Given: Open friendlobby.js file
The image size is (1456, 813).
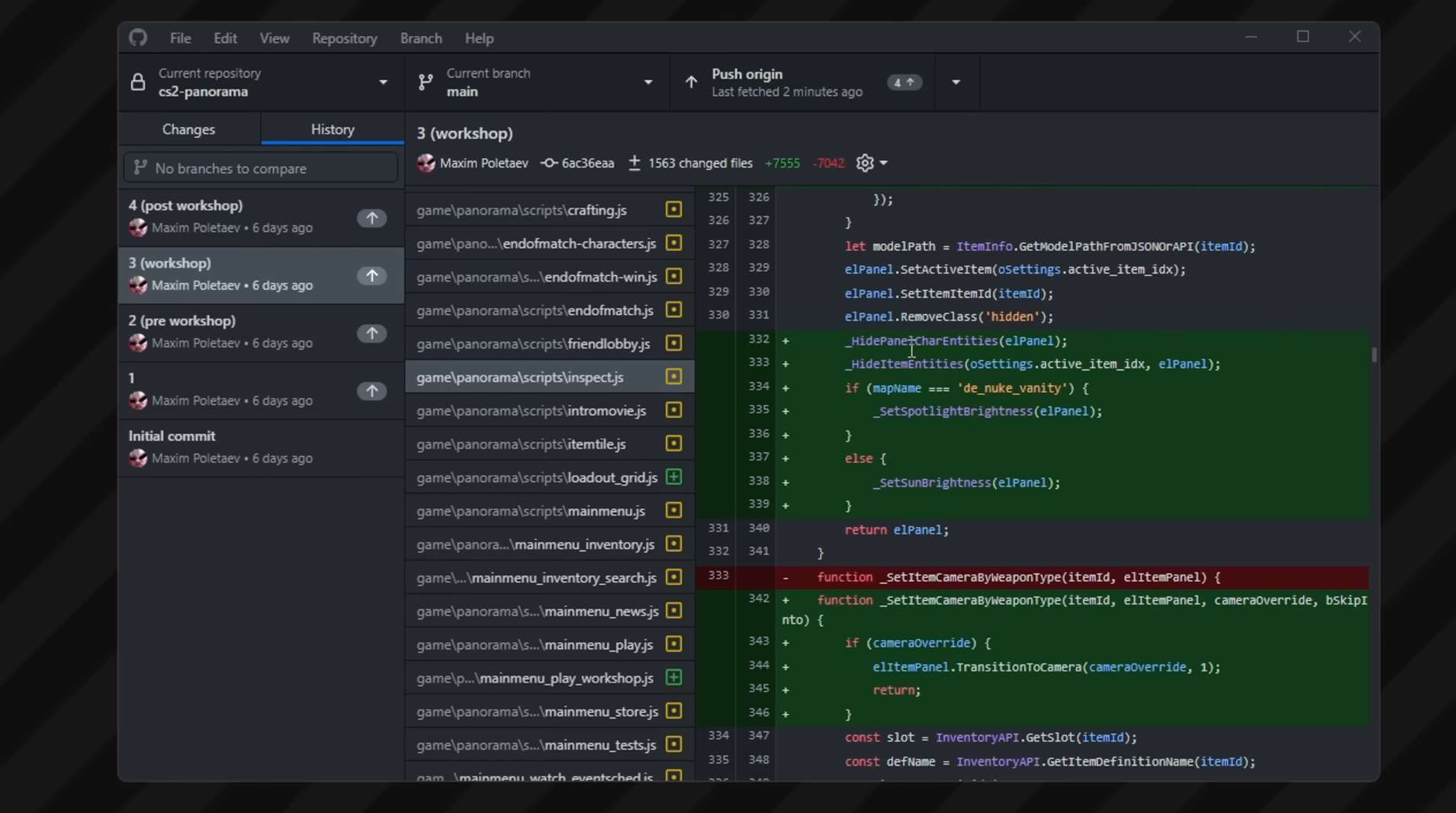Looking at the screenshot, I should (x=549, y=344).
